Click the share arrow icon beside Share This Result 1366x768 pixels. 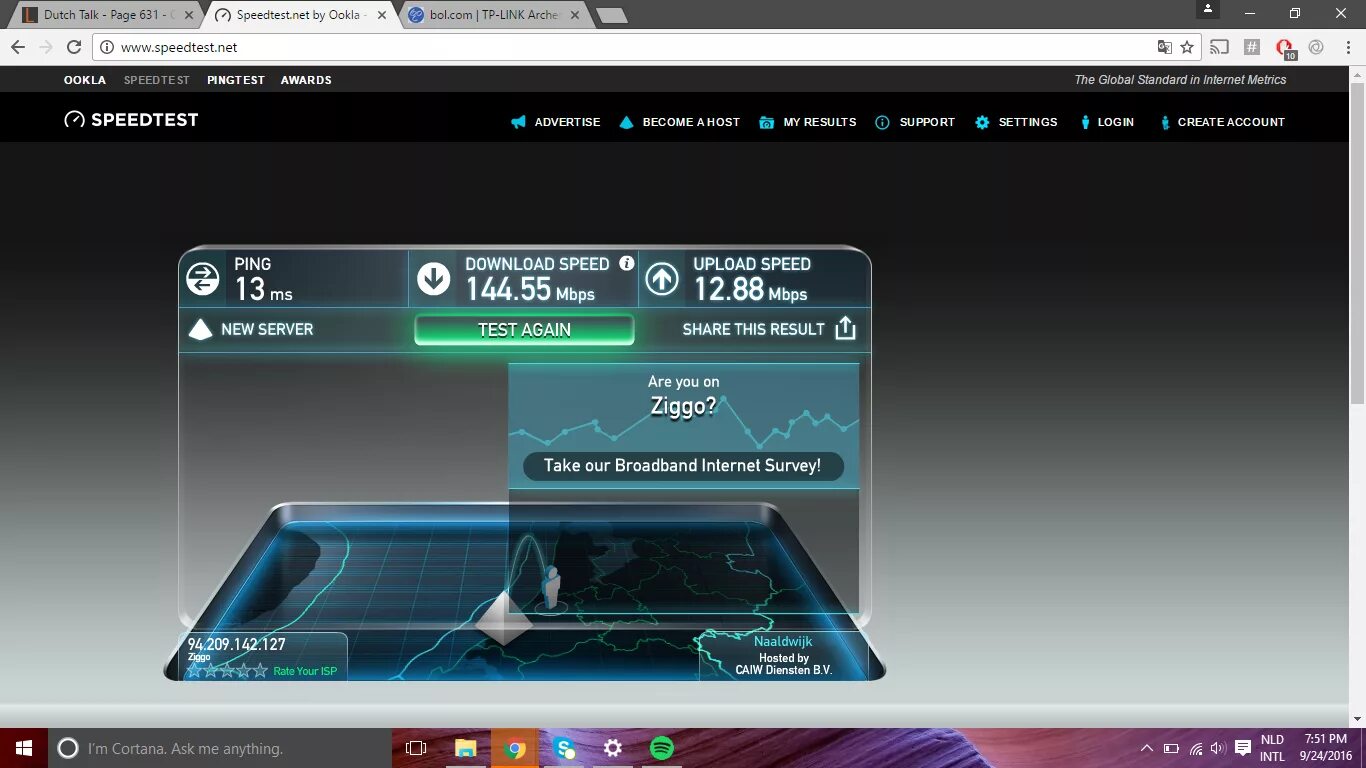point(845,329)
